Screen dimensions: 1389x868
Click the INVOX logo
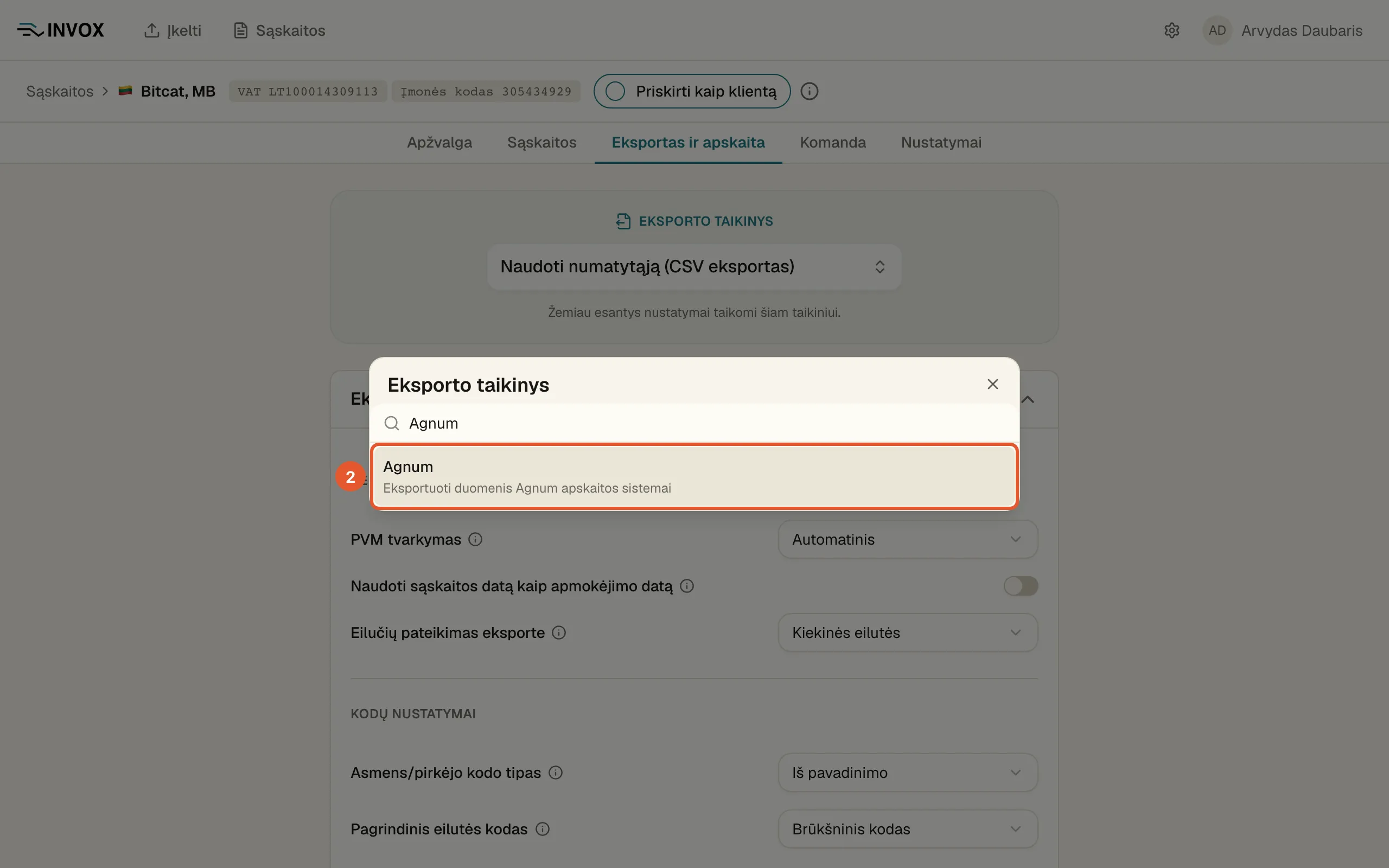click(61, 30)
